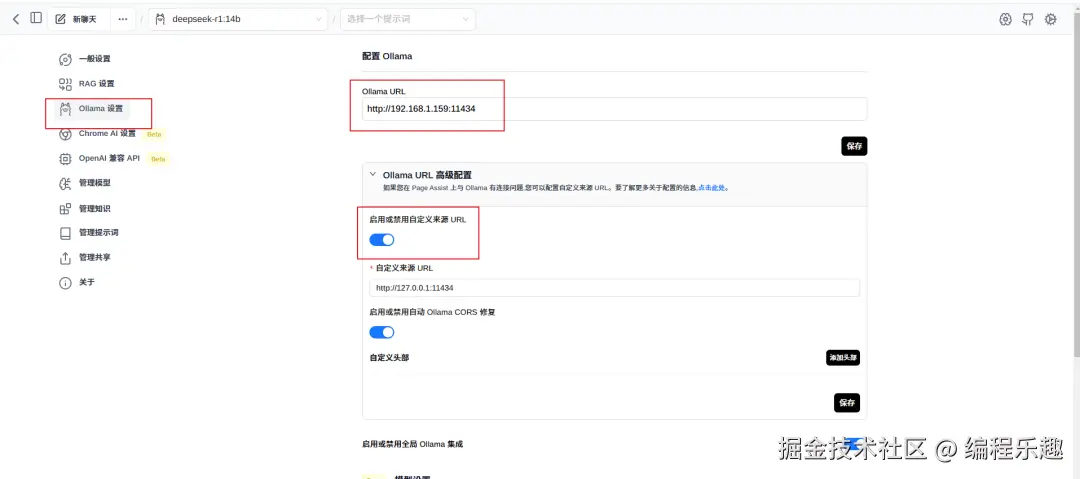Click the 自定义来源 URL input field
Image resolution: width=1080 pixels, height=479 pixels.
[x=614, y=288]
